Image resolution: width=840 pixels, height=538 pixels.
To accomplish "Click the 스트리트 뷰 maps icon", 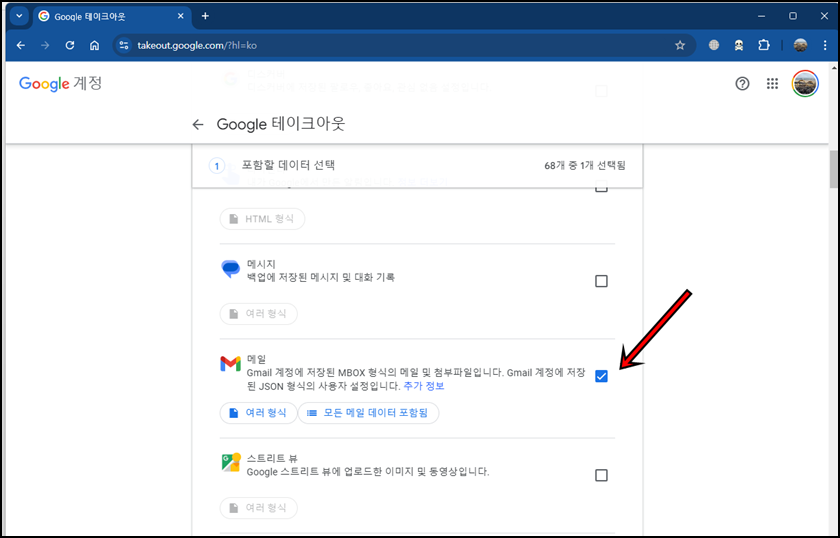I will coord(231,462).
